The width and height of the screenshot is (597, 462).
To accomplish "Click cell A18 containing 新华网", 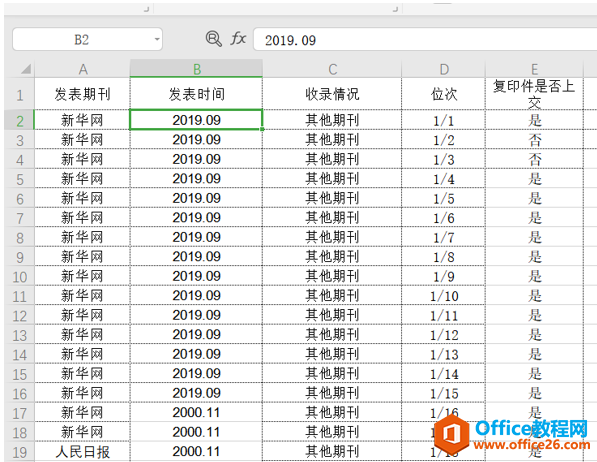I will tap(82, 432).
